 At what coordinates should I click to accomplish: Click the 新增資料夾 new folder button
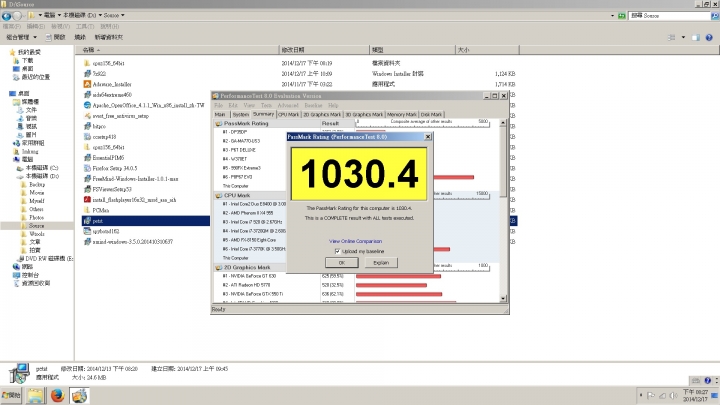109,37
